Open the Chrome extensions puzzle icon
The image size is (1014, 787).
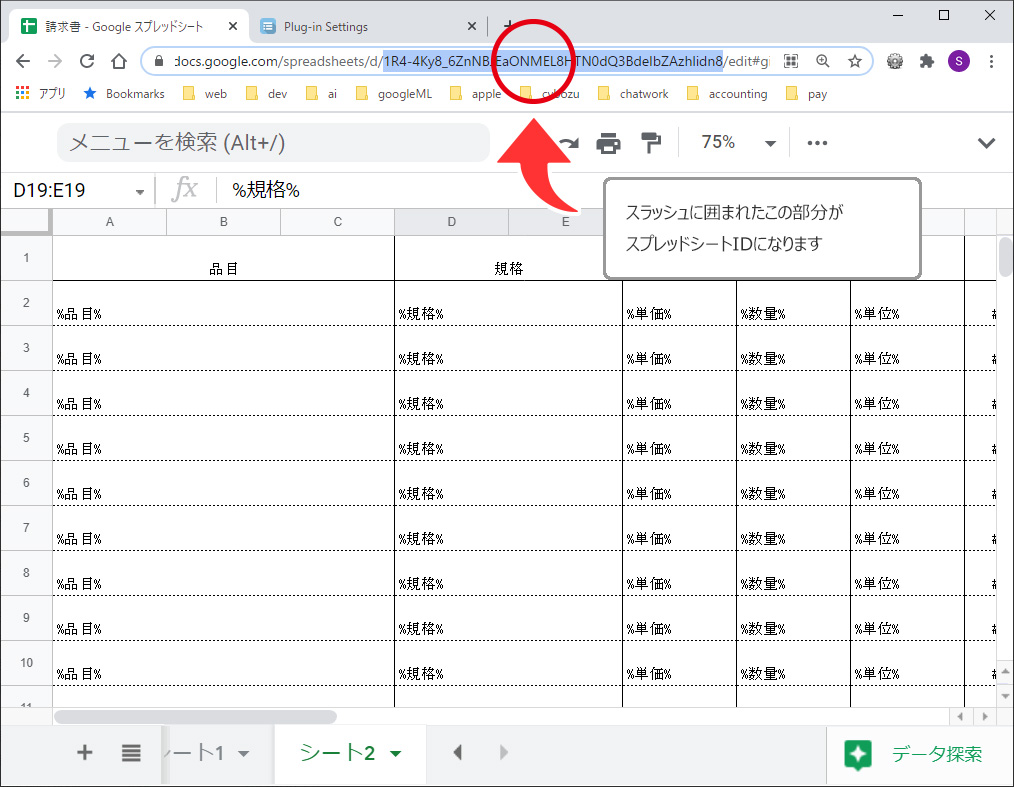pos(927,61)
